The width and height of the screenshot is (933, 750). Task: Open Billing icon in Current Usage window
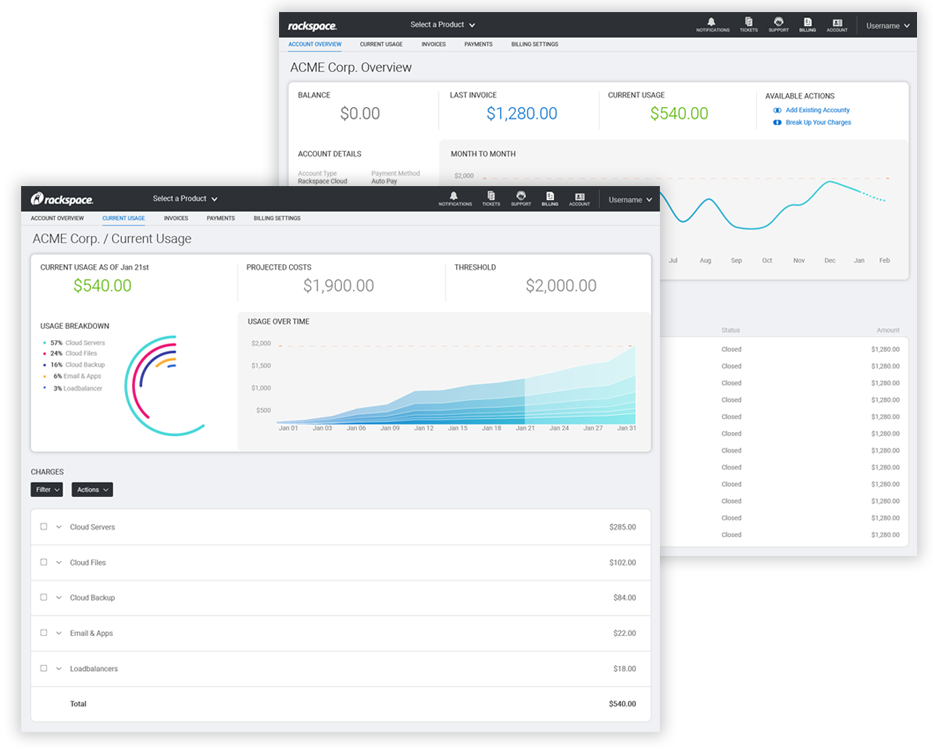pyautogui.click(x=550, y=199)
